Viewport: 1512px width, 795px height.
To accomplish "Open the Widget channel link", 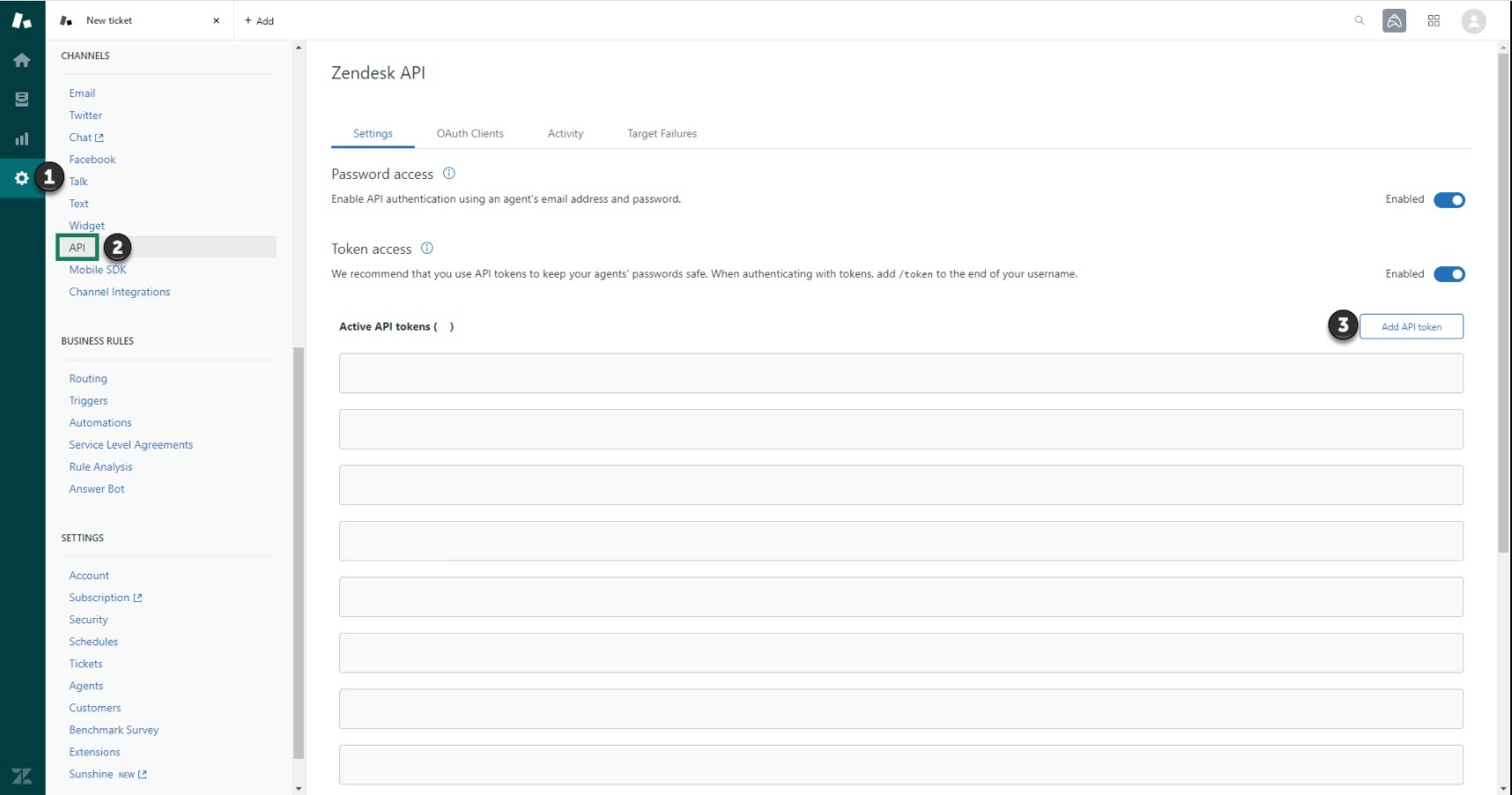I will tap(86, 226).
